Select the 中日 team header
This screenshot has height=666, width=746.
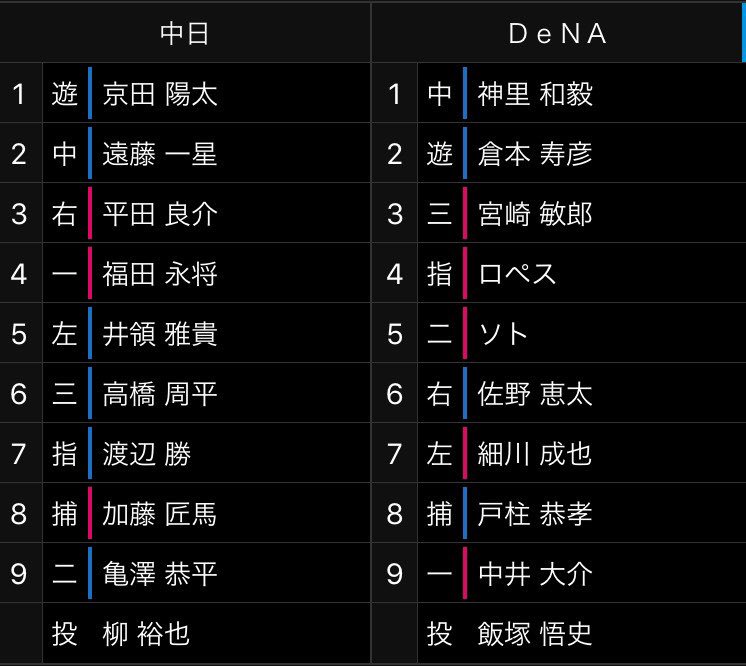pos(185,33)
